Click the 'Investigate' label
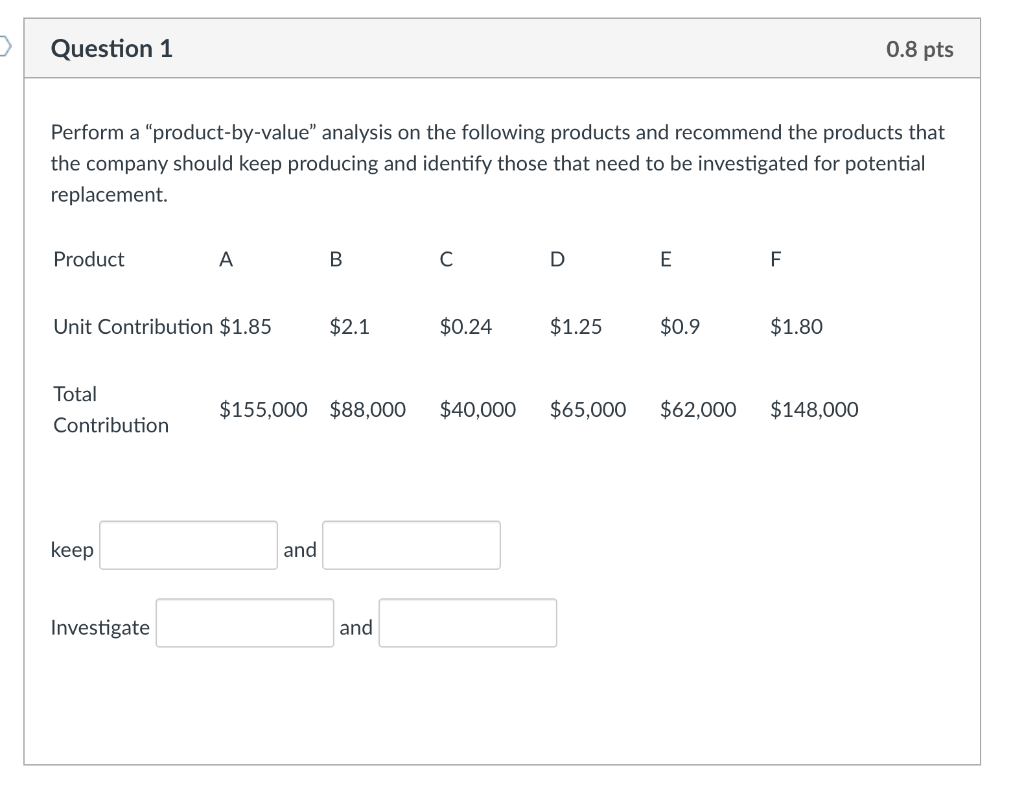This screenshot has width=1024, height=796. click(100, 627)
